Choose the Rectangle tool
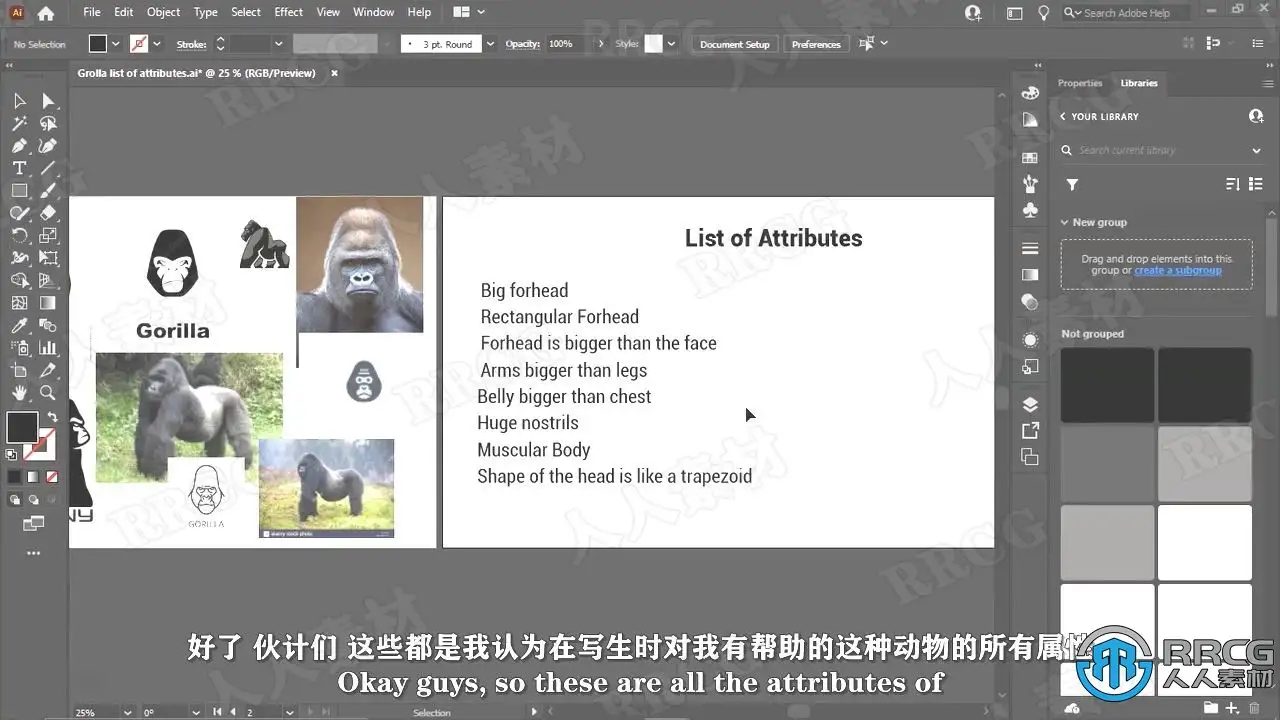The width and height of the screenshot is (1280, 720). pyautogui.click(x=19, y=191)
